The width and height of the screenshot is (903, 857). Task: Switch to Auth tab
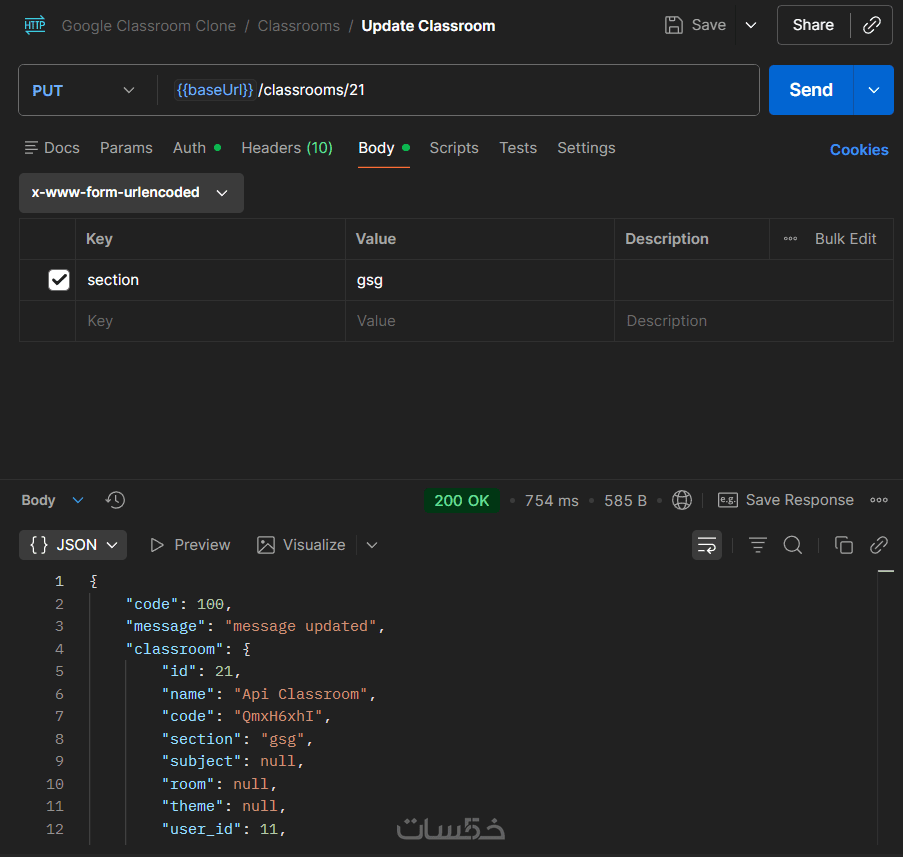[196, 148]
